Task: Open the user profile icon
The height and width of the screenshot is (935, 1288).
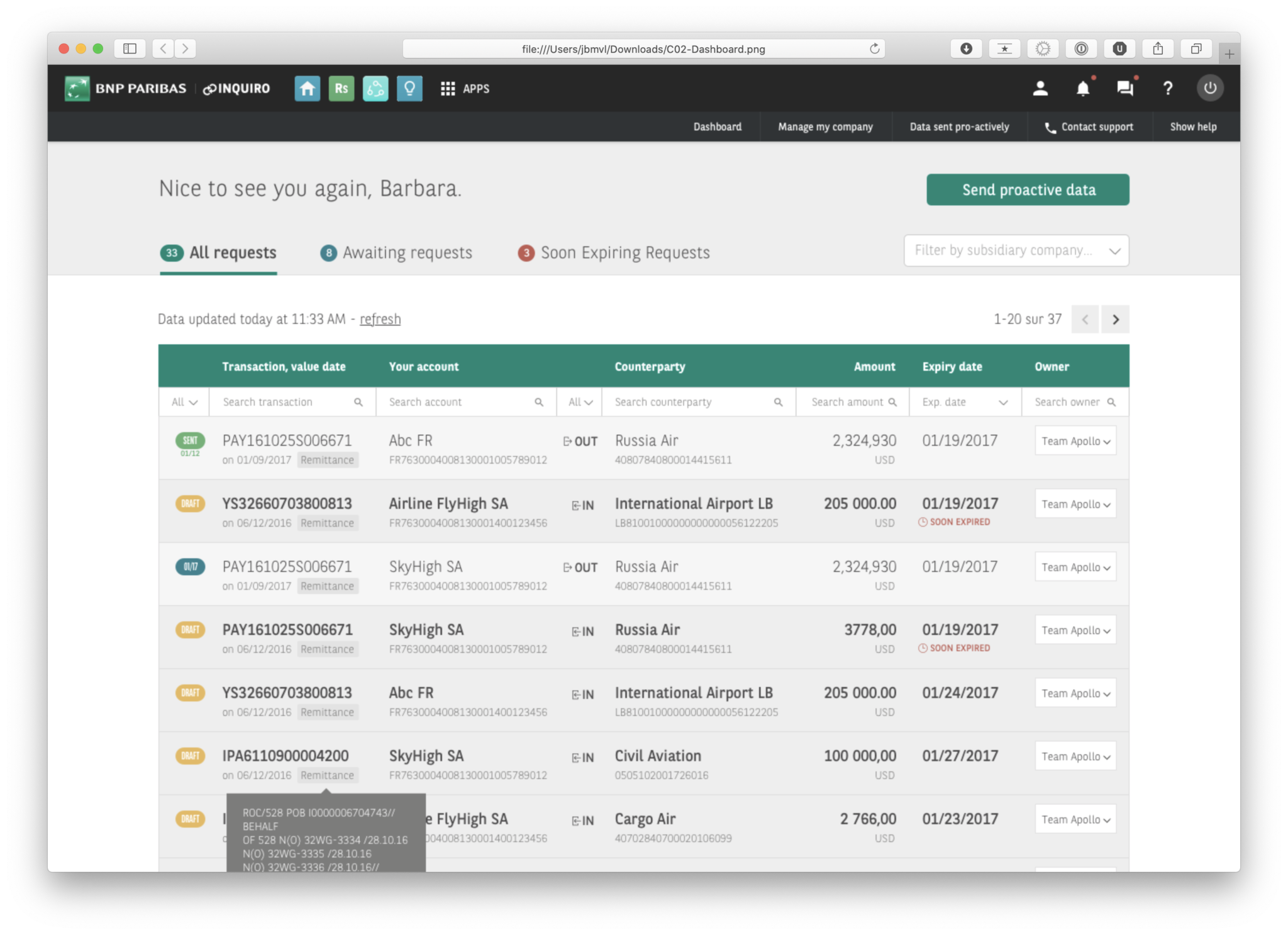Action: (1040, 89)
